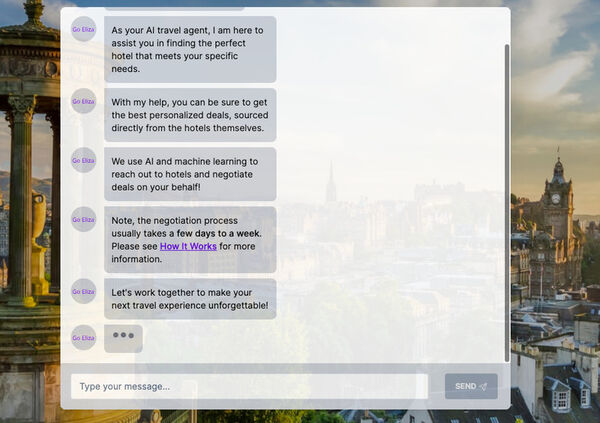Click the message 'As your AI travel agent, I am here'
600x423 pixels.
point(190,49)
